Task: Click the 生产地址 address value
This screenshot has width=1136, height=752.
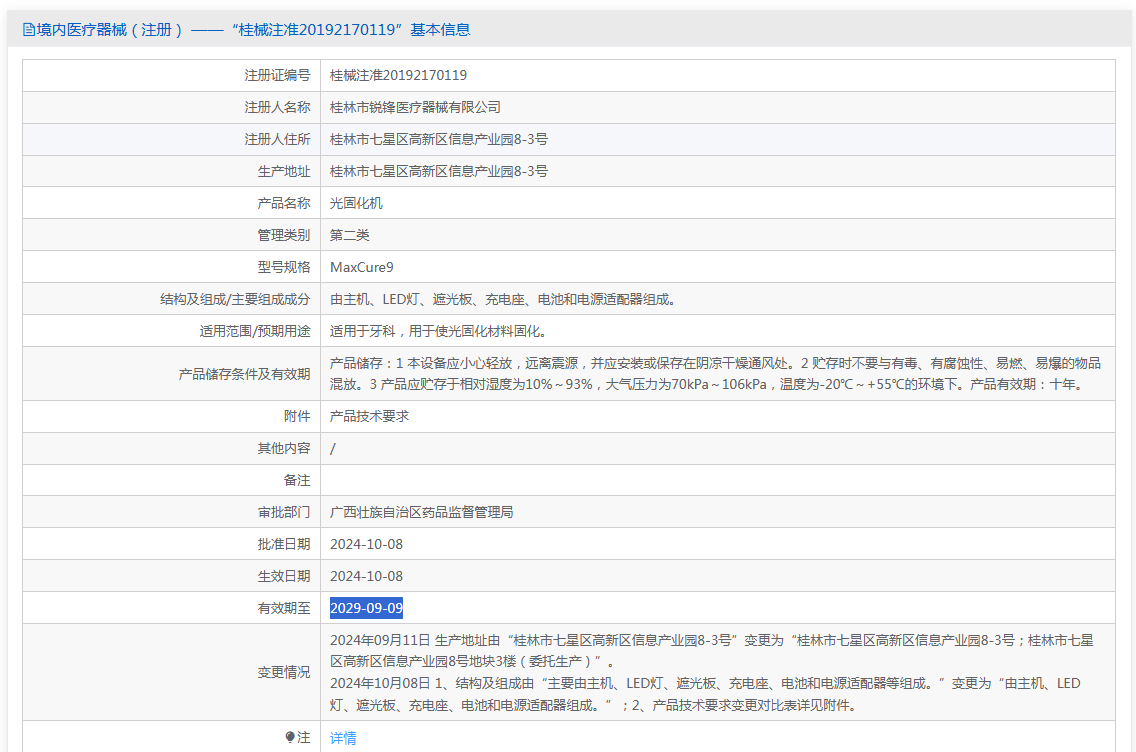Action: coord(438,171)
